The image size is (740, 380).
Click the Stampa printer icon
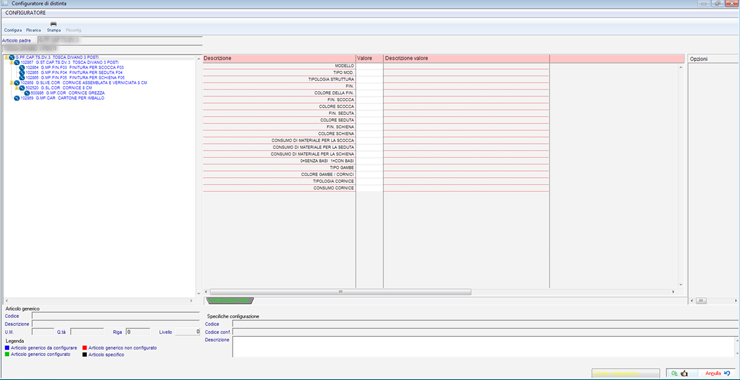coord(53,24)
